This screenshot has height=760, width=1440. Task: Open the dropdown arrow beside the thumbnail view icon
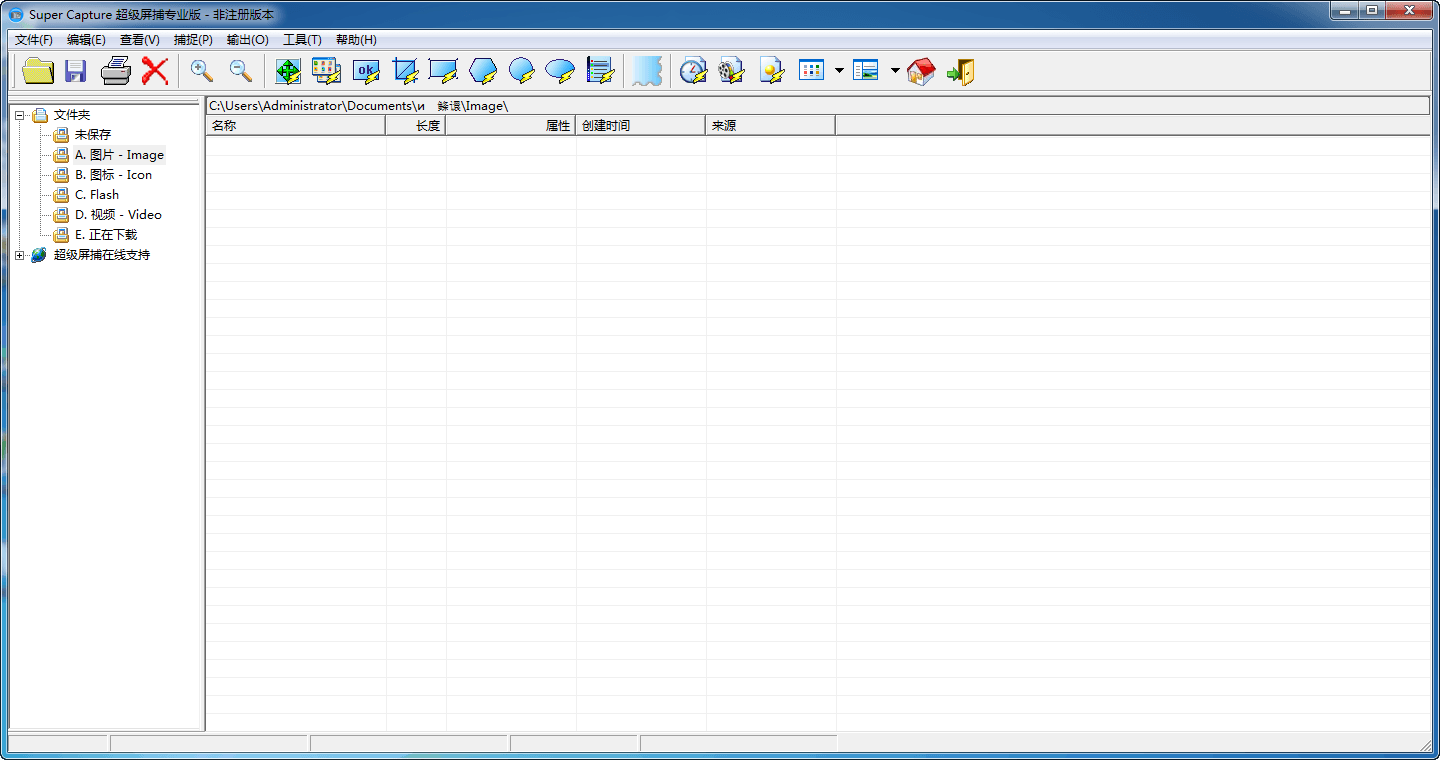(895, 71)
